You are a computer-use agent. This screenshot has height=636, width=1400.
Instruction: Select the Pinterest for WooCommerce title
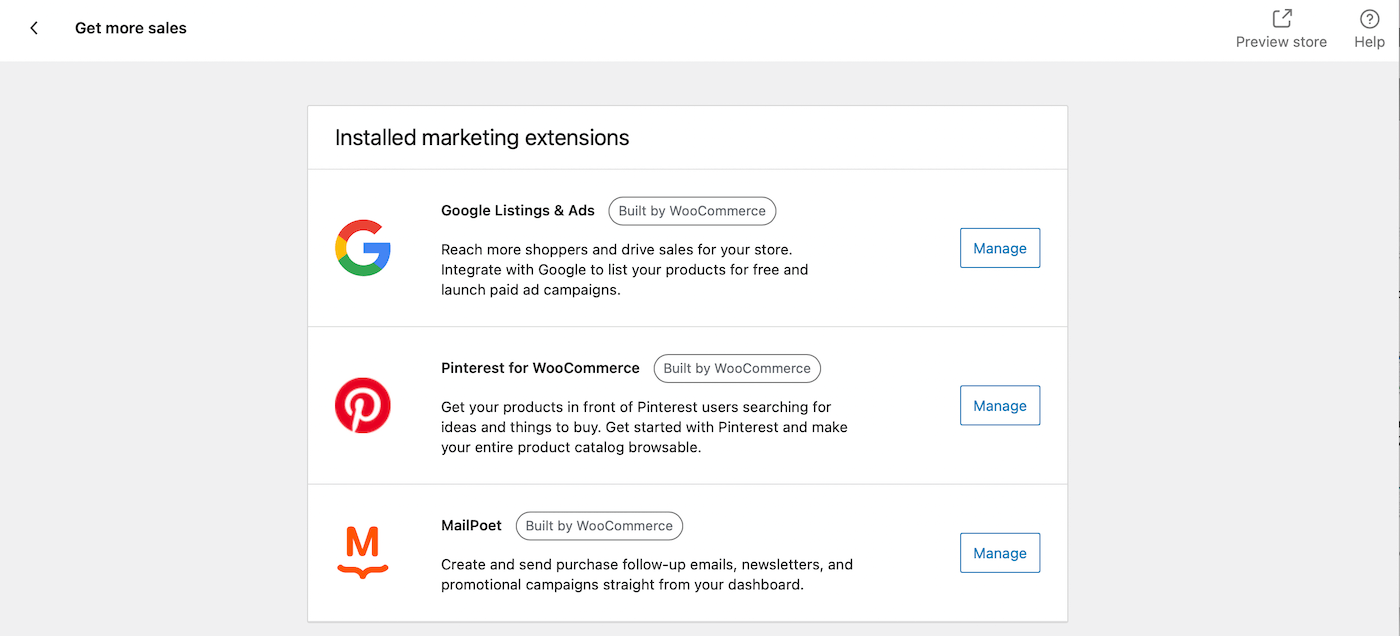(x=540, y=368)
